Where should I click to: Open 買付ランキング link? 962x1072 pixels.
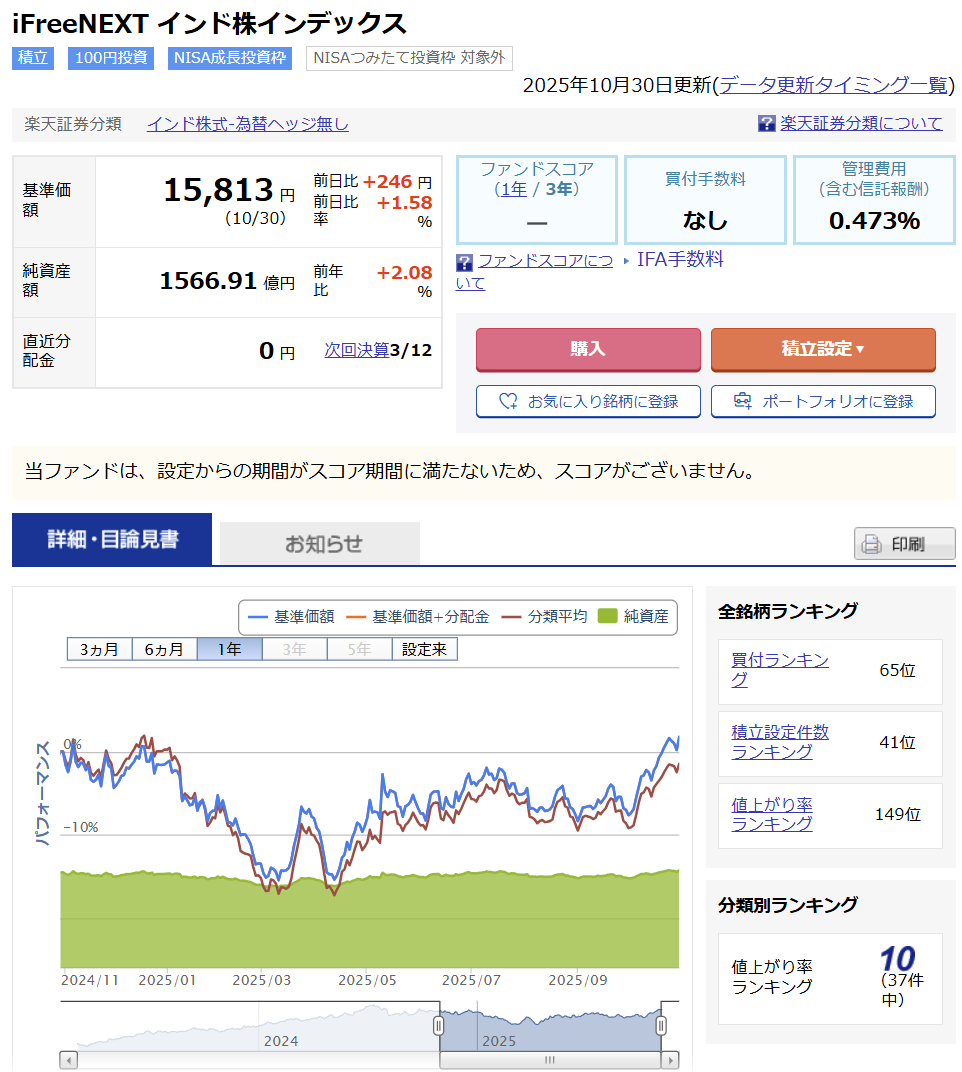click(780, 670)
